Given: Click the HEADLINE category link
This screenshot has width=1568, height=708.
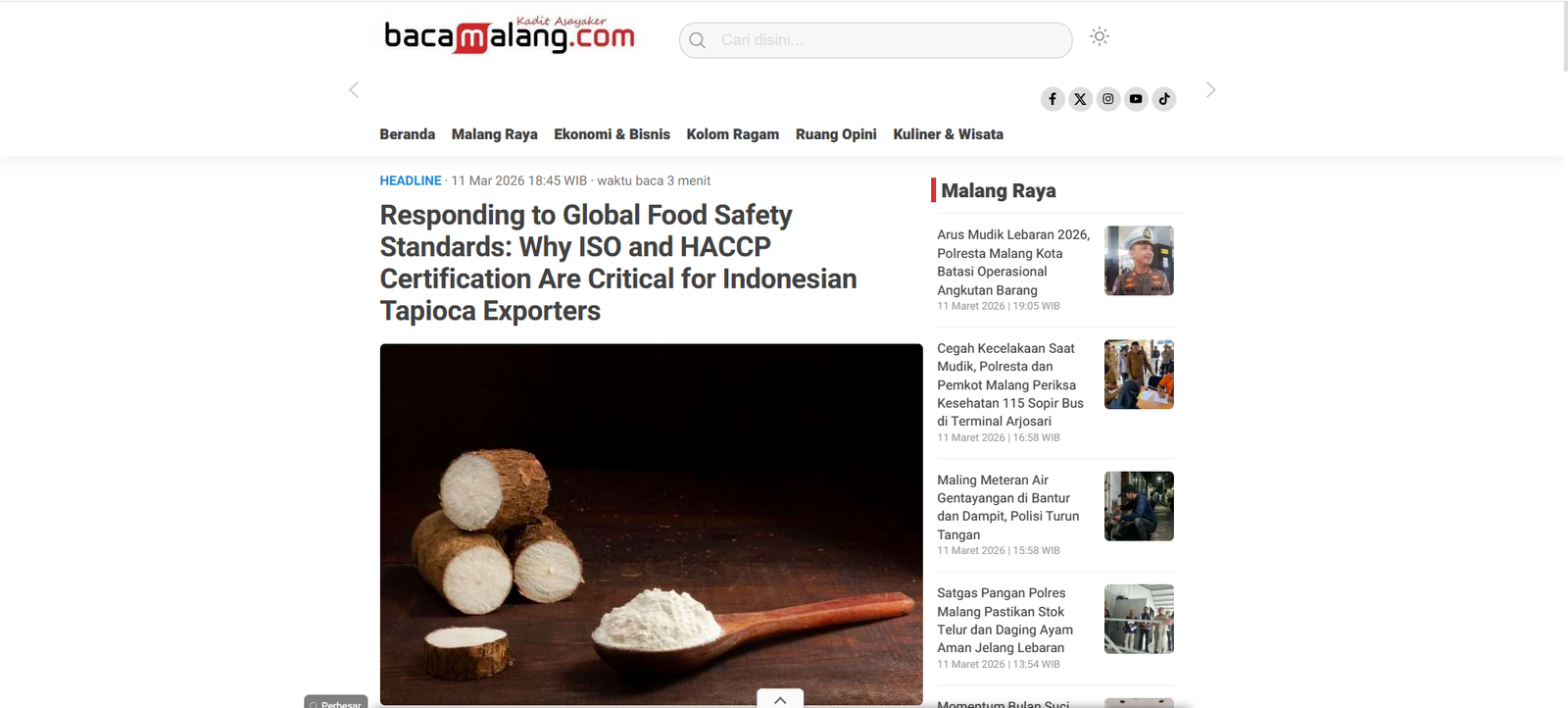Looking at the screenshot, I should point(411,180).
